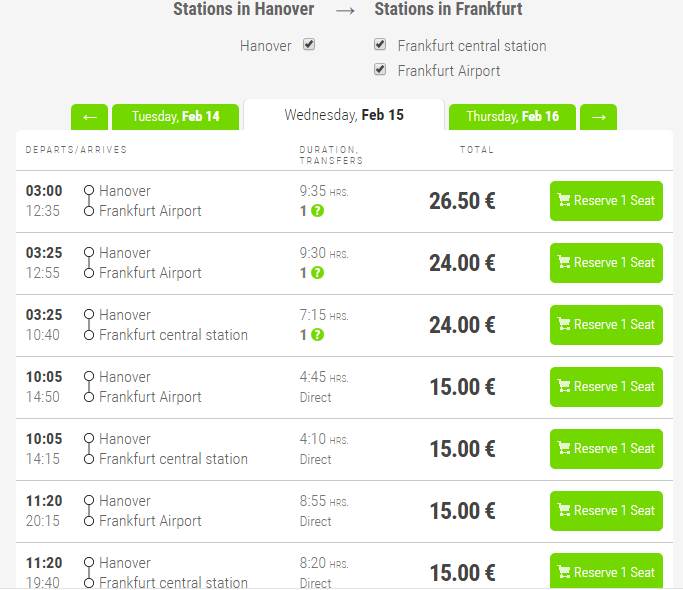Reserve 1 seat for 11:20 arriving 19:40
Screen dimensions: 683x590
[606, 571]
